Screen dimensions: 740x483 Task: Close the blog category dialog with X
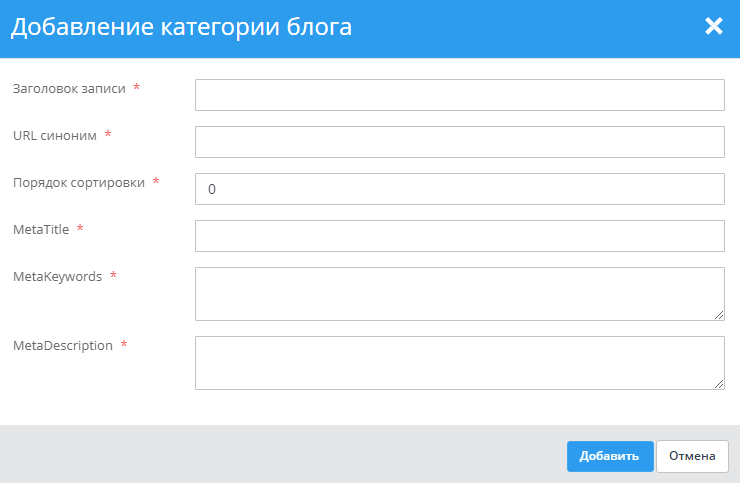[714, 26]
